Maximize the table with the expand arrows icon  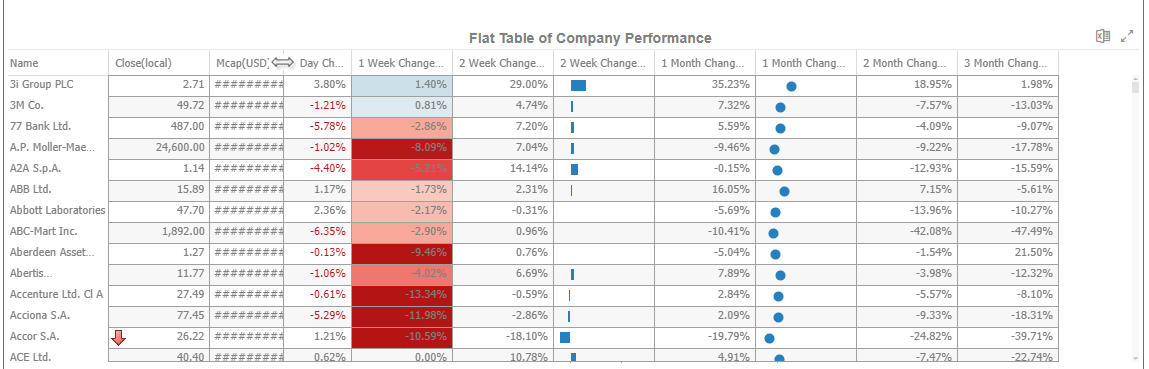(x=1127, y=37)
